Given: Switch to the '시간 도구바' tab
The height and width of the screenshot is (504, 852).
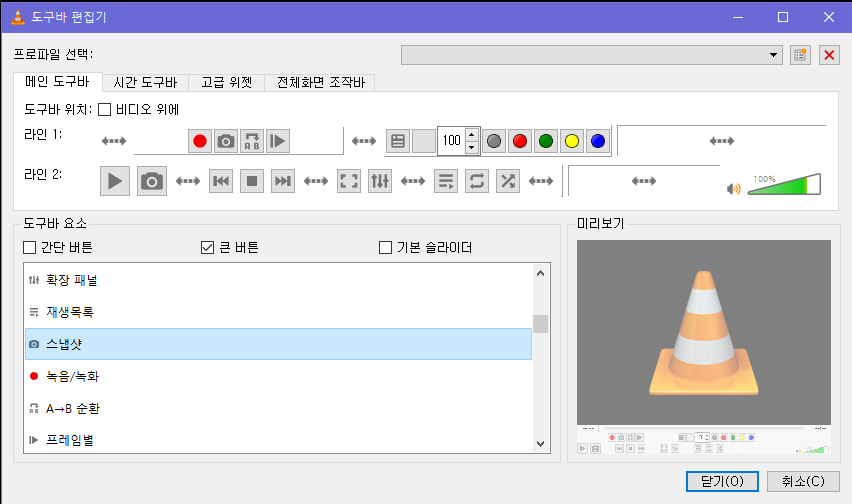Looking at the screenshot, I should (145, 83).
